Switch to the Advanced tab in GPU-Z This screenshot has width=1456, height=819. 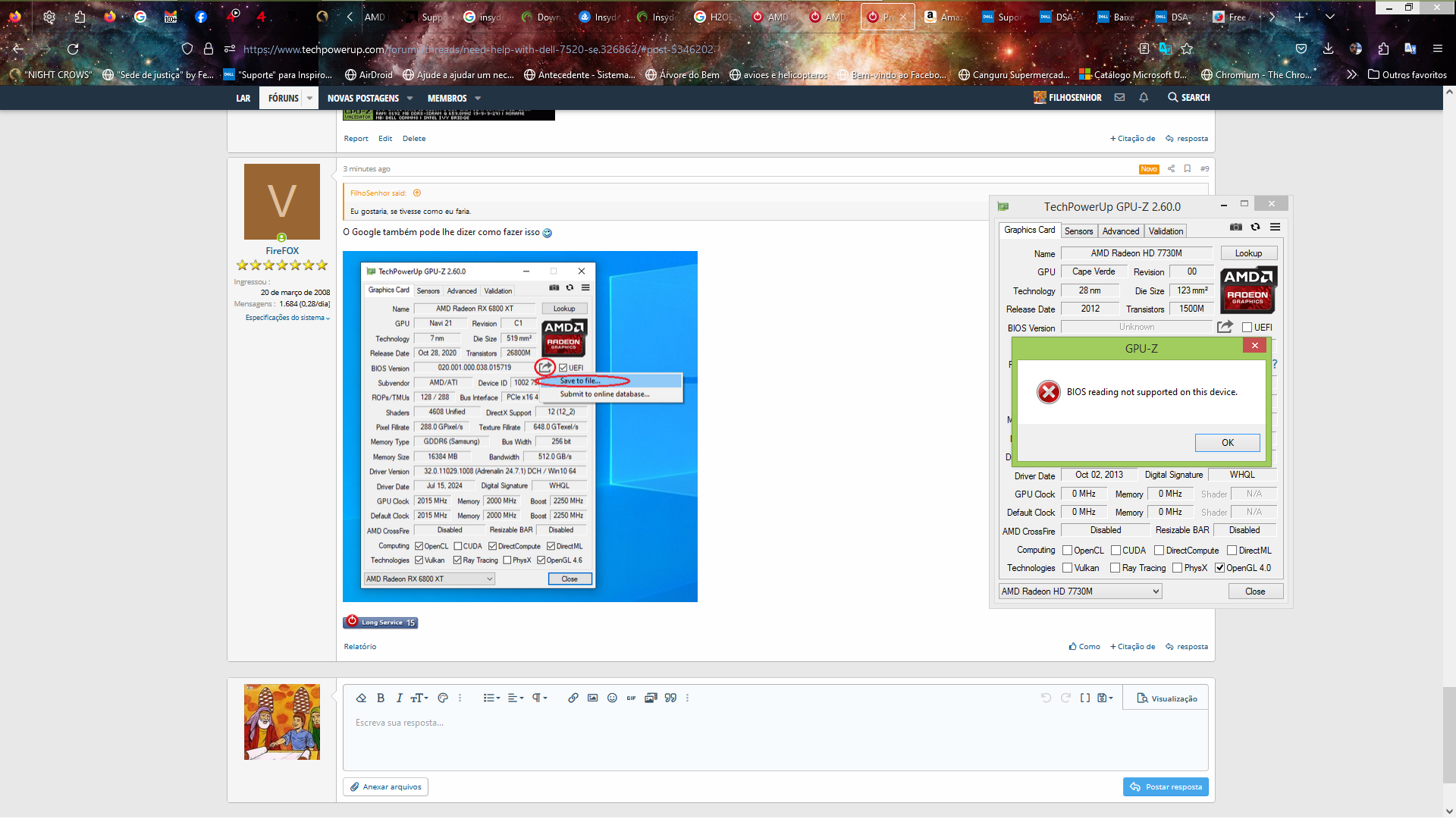coord(1121,231)
